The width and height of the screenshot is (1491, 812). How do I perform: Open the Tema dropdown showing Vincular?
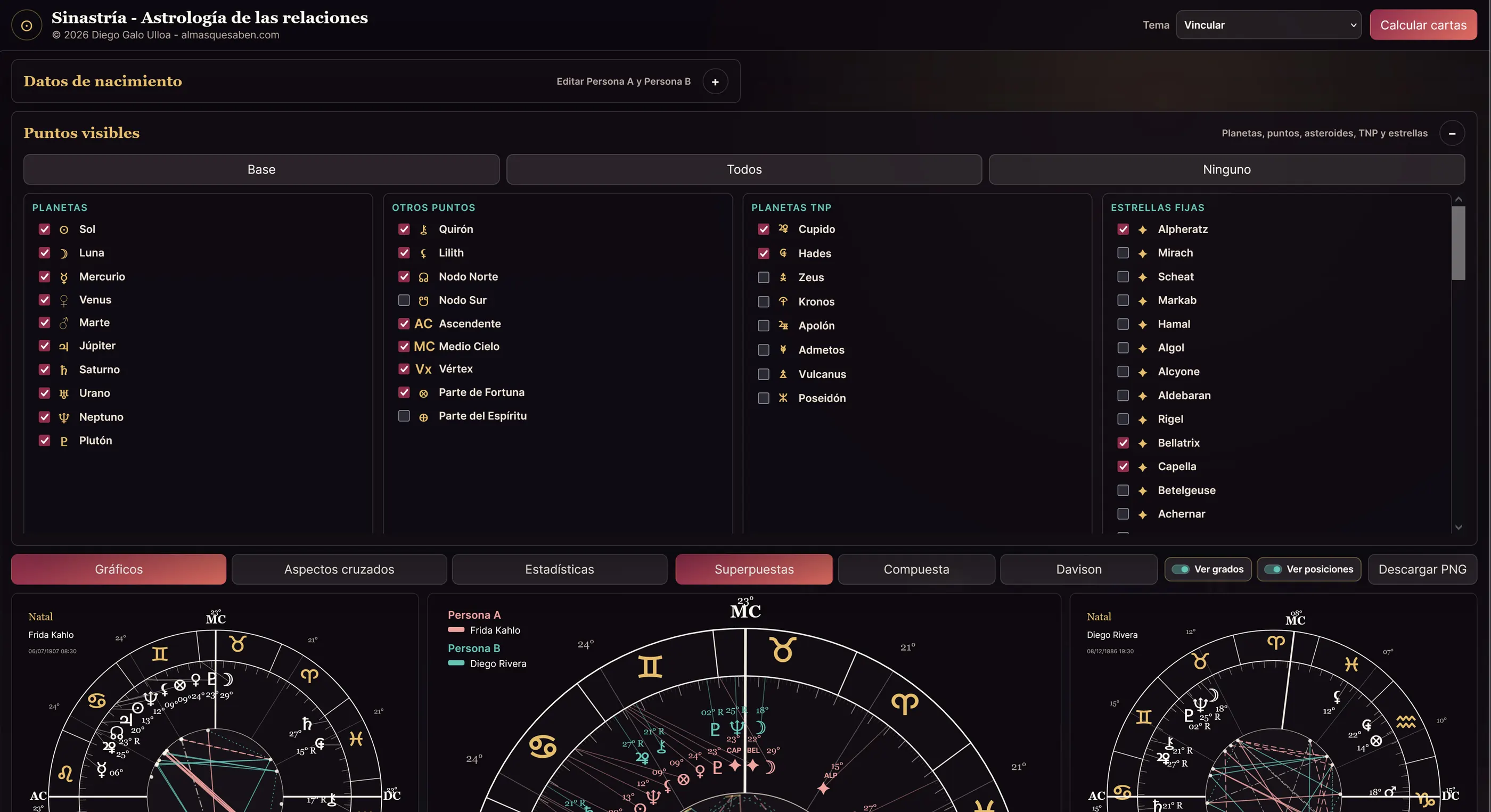[1268, 25]
